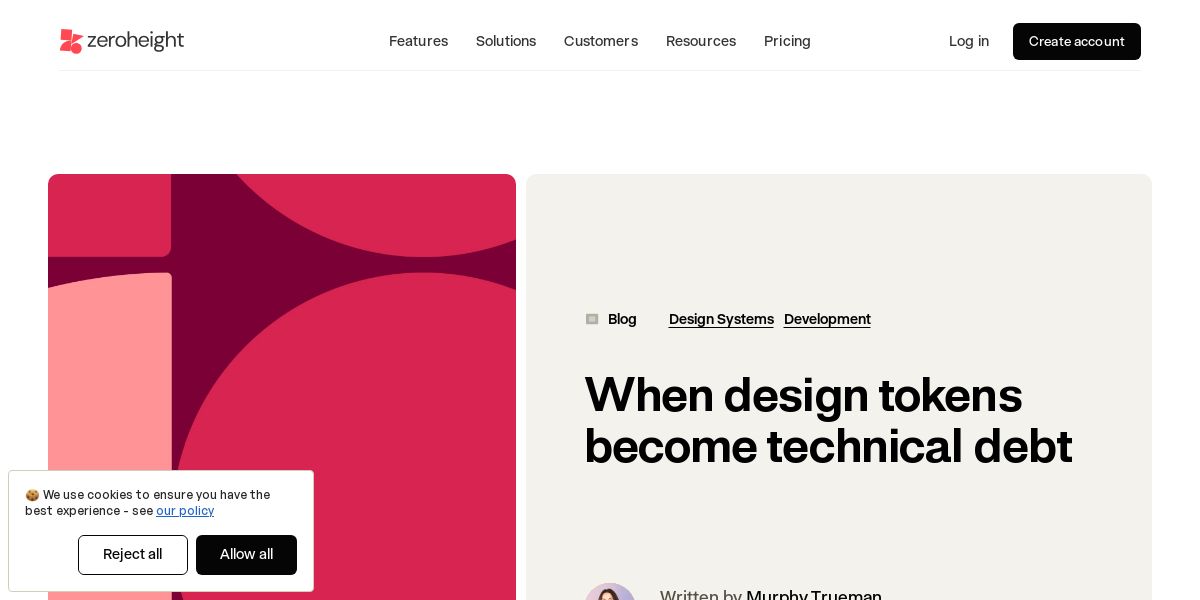Open the Design Systems tag
This screenshot has width=1200, height=600.
pos(721,319)
